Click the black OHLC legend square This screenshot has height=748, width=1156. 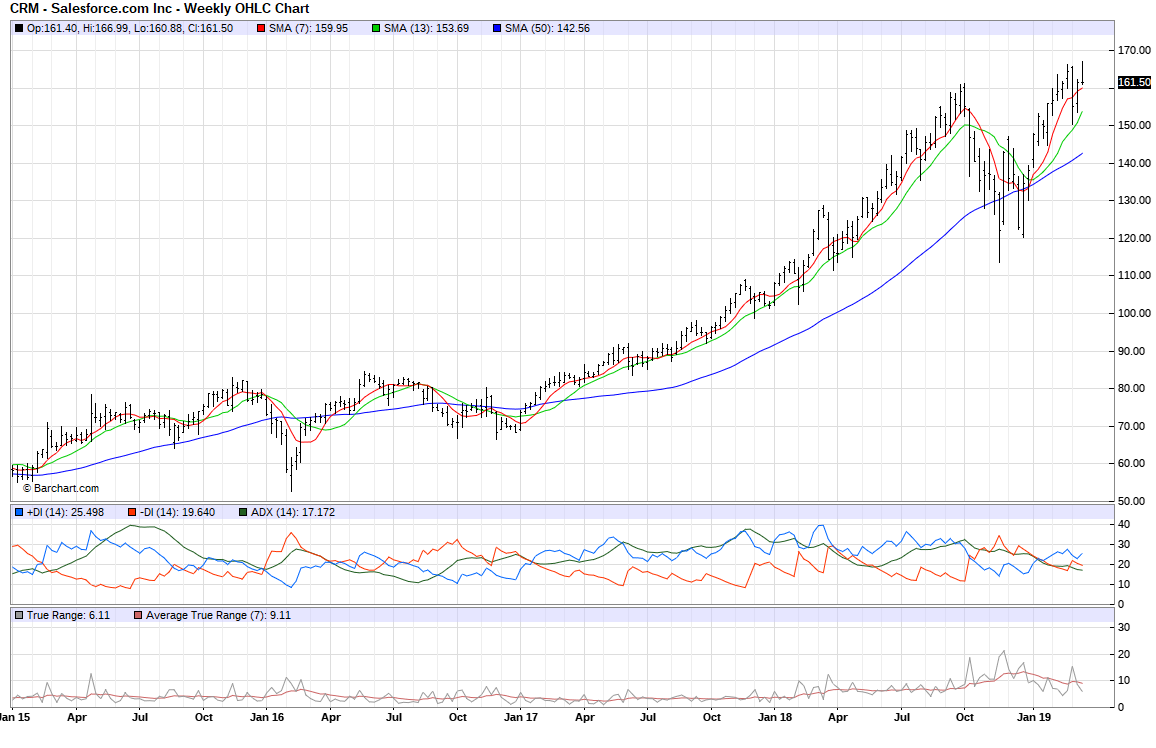coord(19,28)
